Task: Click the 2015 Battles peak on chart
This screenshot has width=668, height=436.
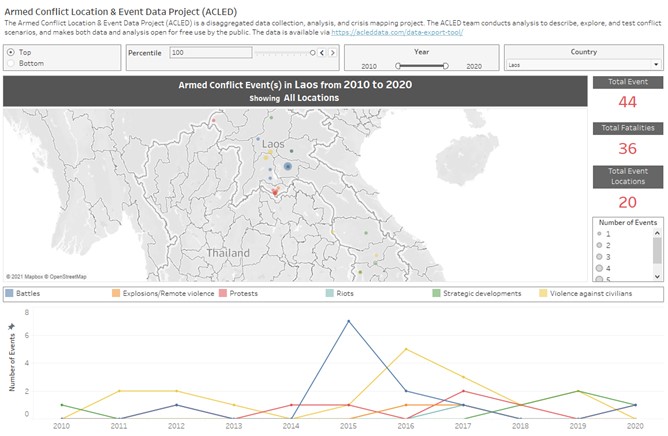Action: pos(347,321)
